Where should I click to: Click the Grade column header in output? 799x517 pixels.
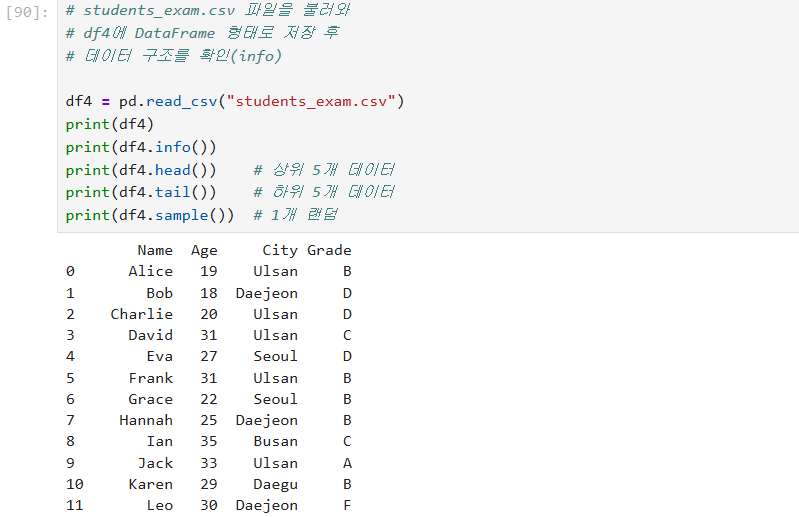(329, 250)
